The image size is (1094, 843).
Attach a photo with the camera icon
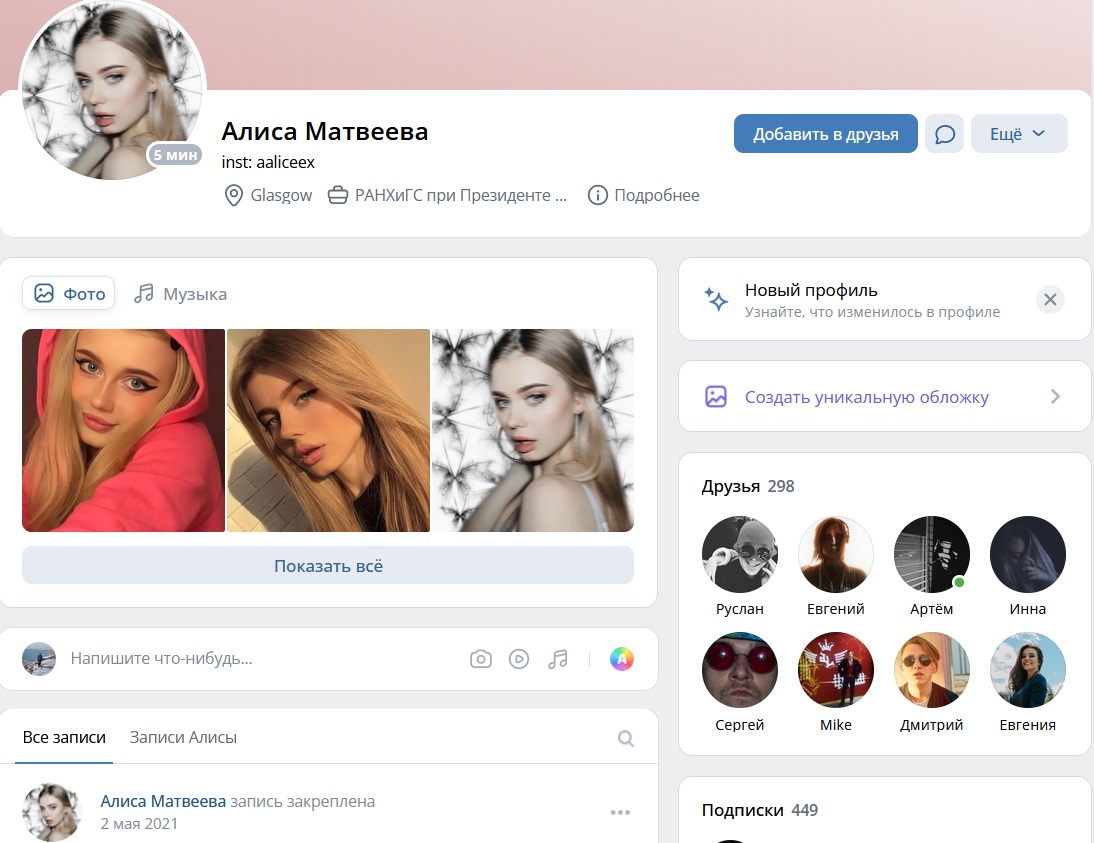[481, 659]
